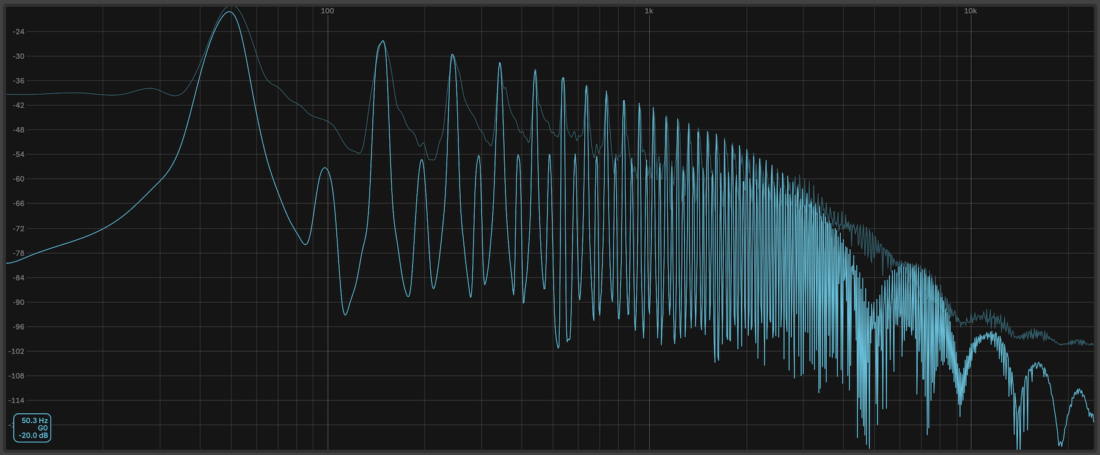
Task: Click the G0 note readout
Action: pyautogui.click(x=43, y=428)
